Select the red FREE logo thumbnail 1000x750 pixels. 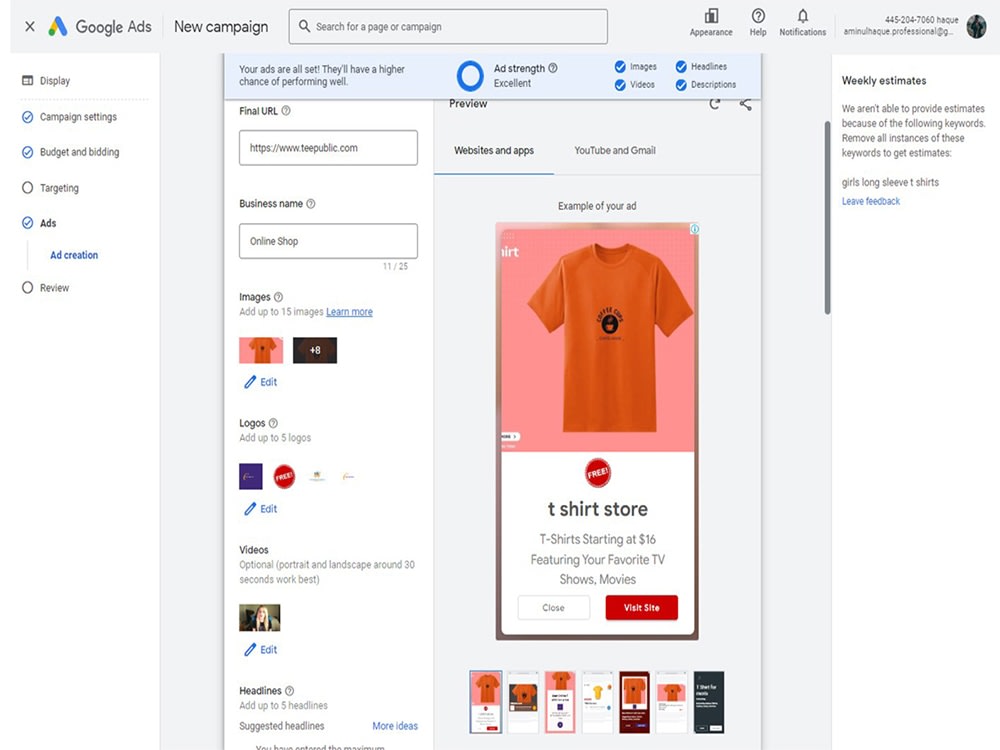284,476
